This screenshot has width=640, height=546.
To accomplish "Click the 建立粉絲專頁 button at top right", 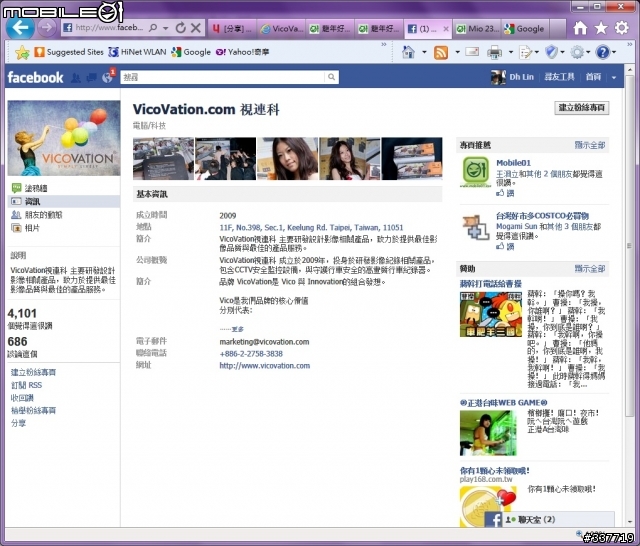I will (581, 108).
